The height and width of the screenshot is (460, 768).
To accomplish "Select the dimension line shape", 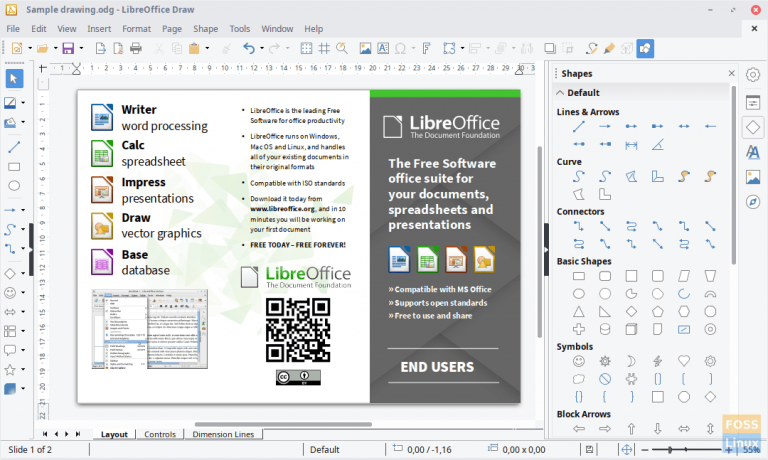I will coord(631,145).
